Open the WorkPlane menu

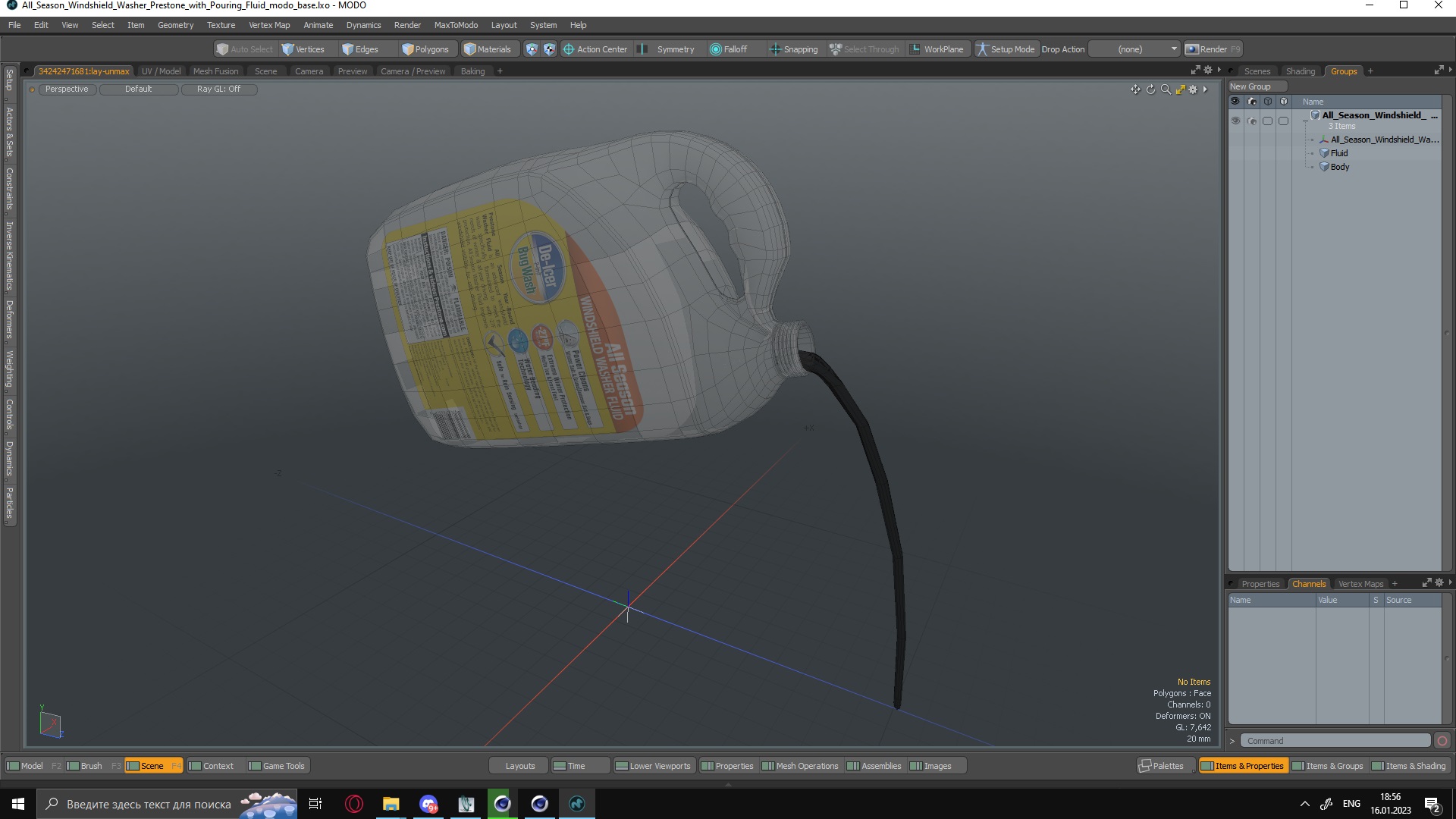click(x=937, y=49)
